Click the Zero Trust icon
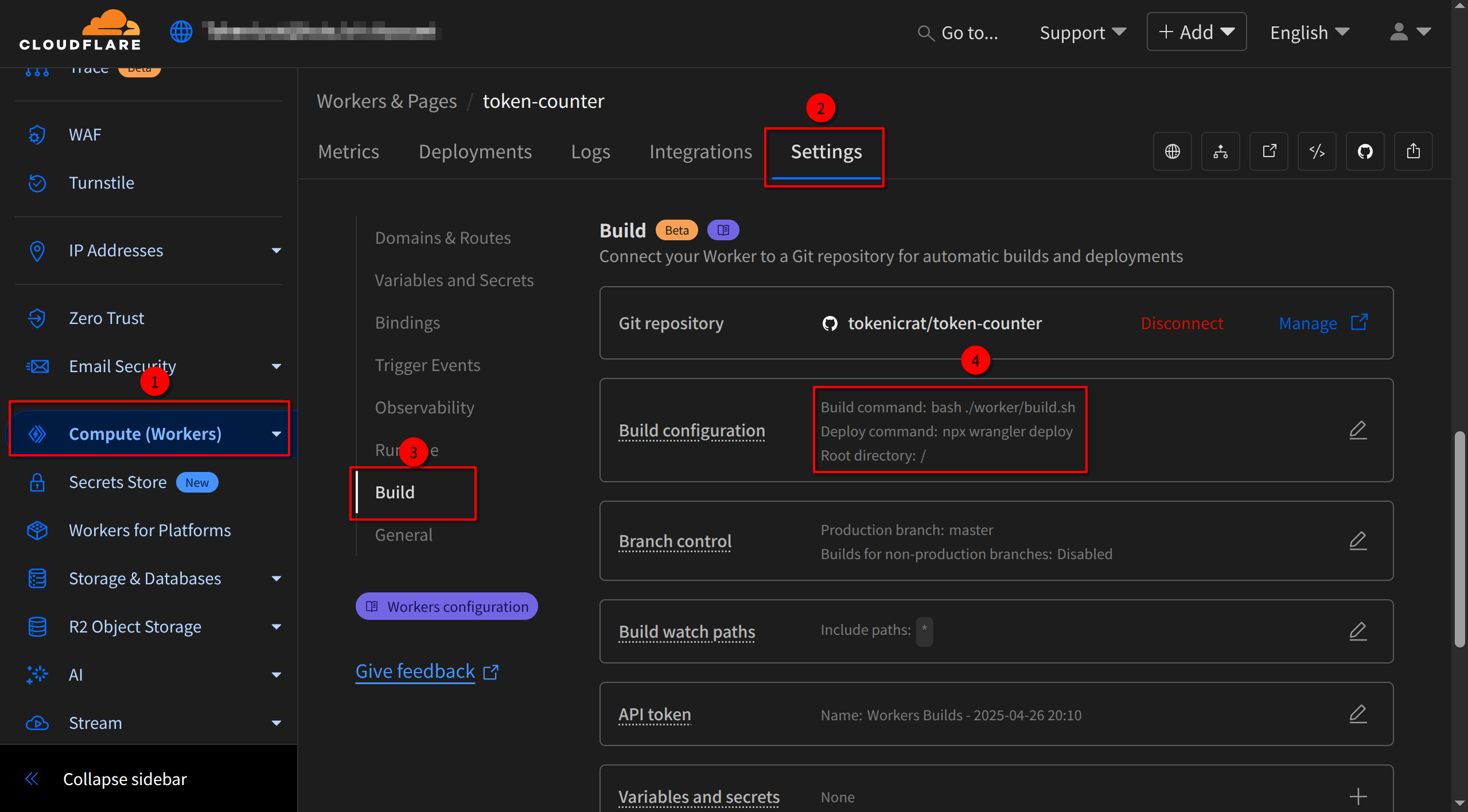Screen dimensions: 1468x812 coord(37,318)
